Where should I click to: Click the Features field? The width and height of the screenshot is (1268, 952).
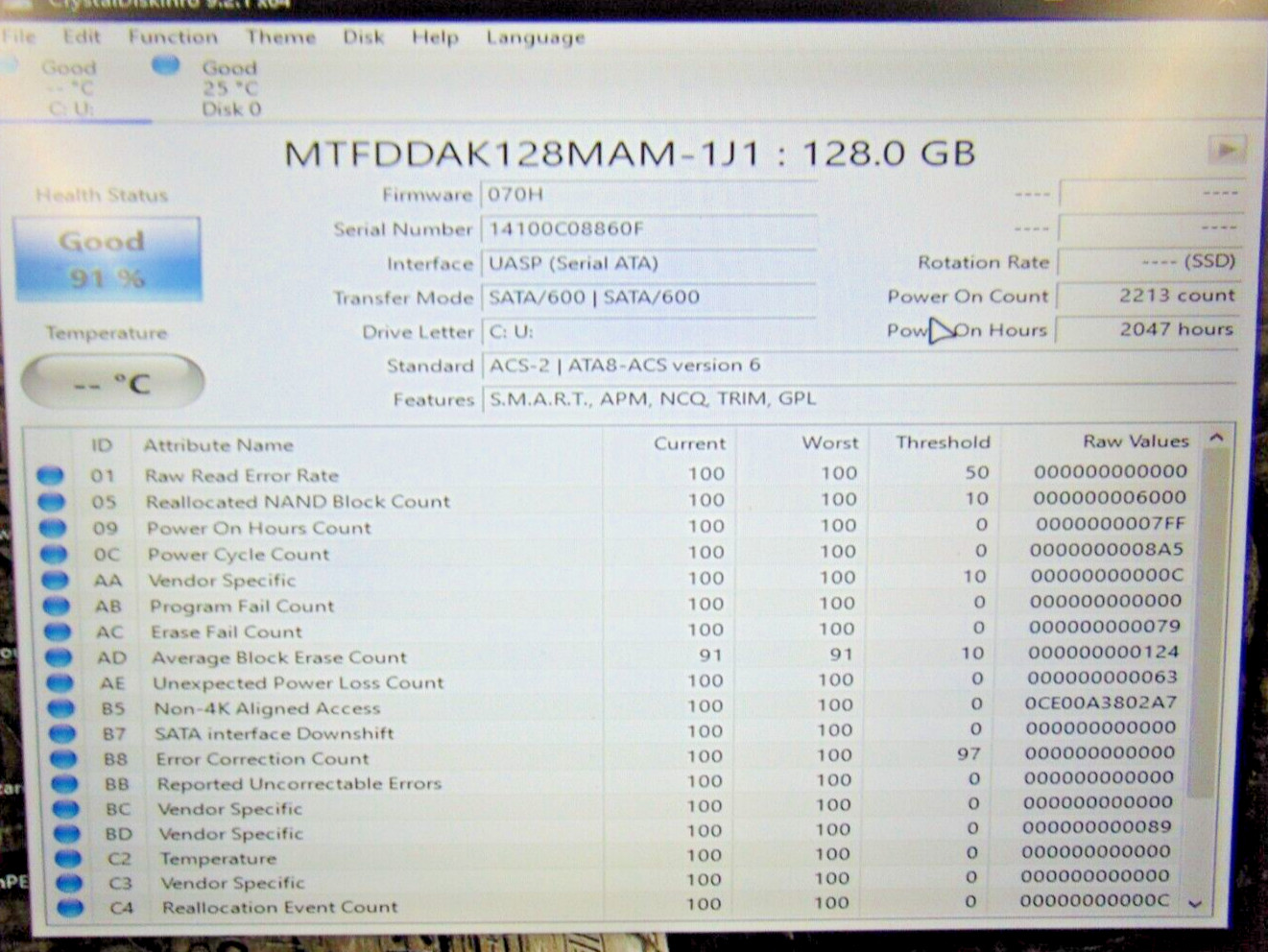(860, 399)
